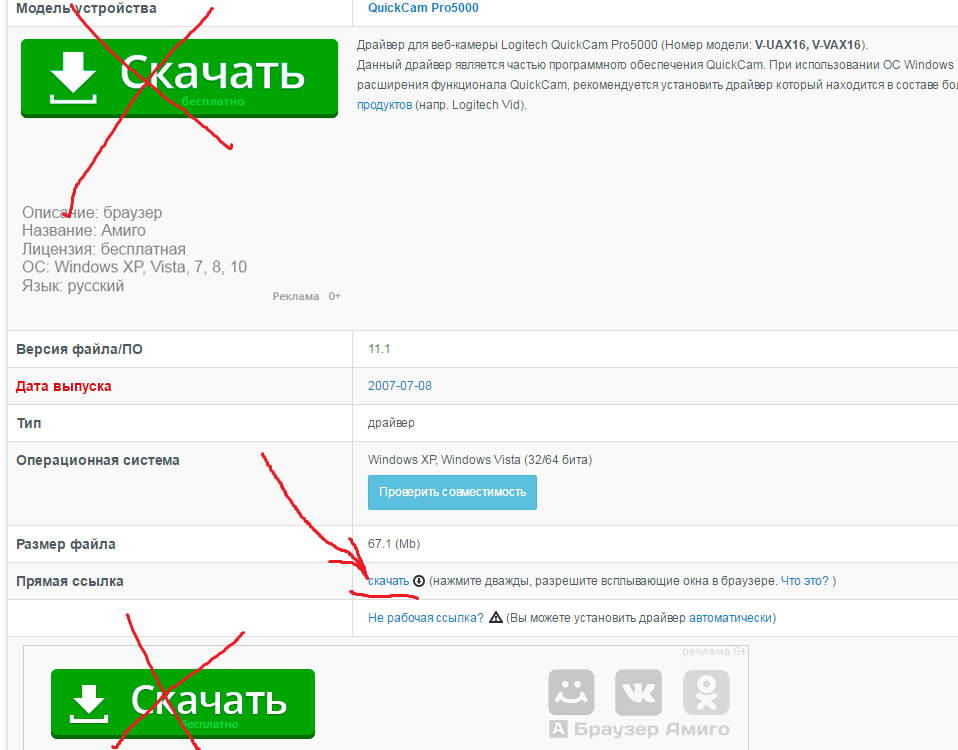Click the direct скачать download link
The width and height of the screenshot is (958, 750).
click(x=389, y=581)
